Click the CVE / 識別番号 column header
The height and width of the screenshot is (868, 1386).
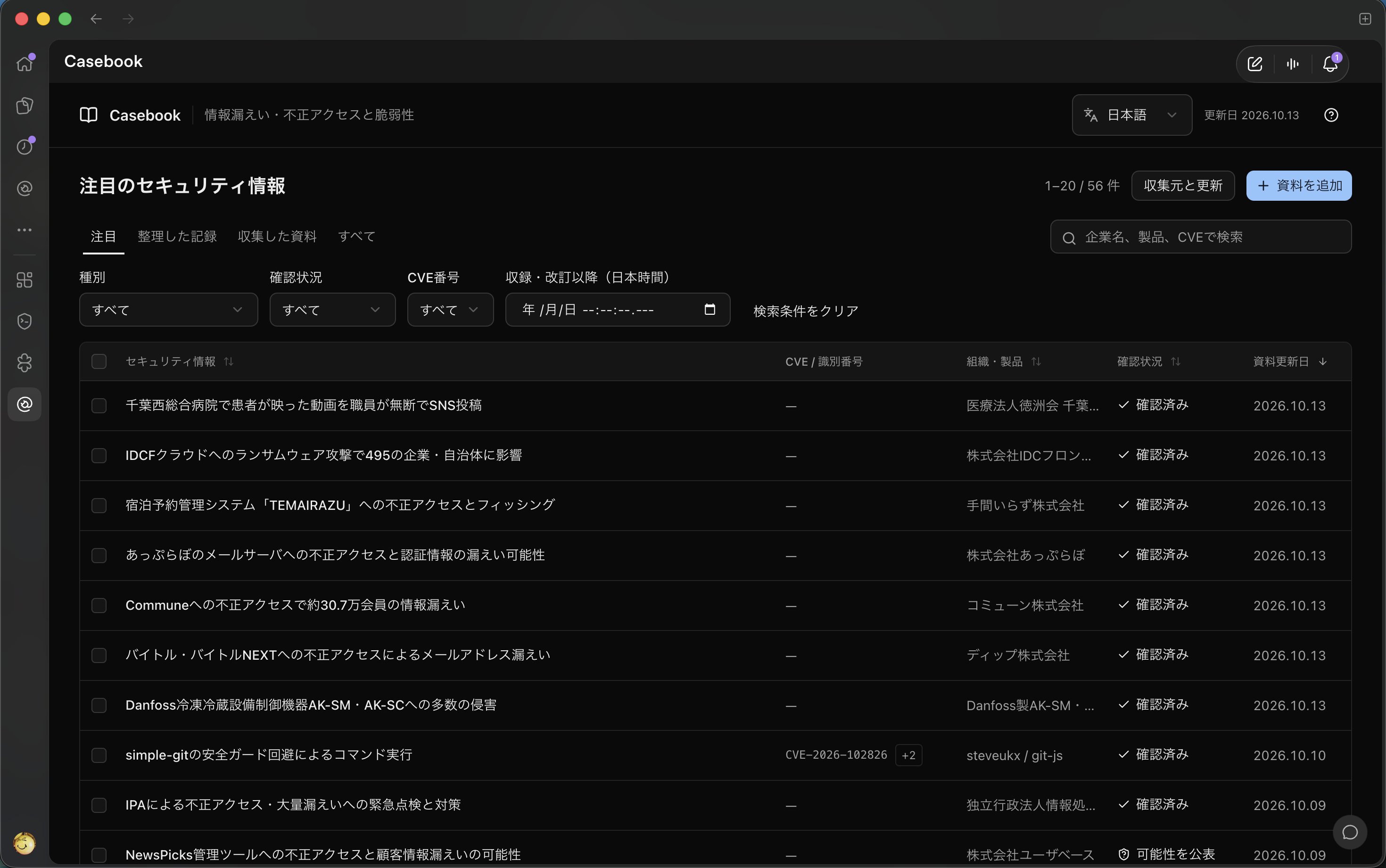[x=824, y=361]
